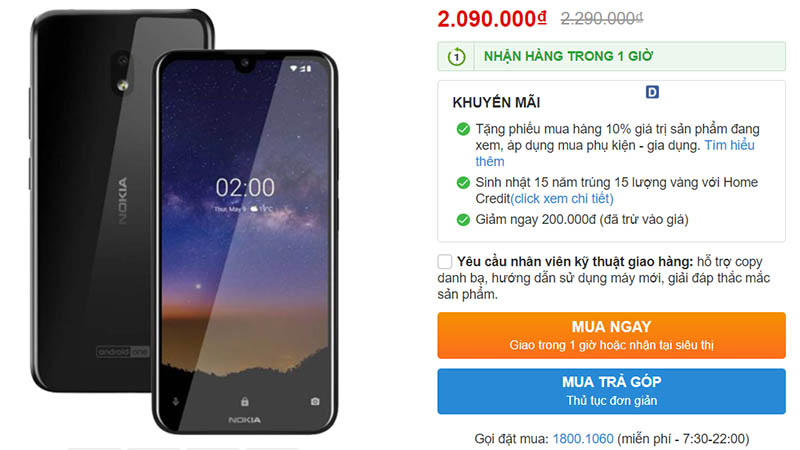
Task: Click the 1-hour delivery clock icon
Action: click(457, 56)
